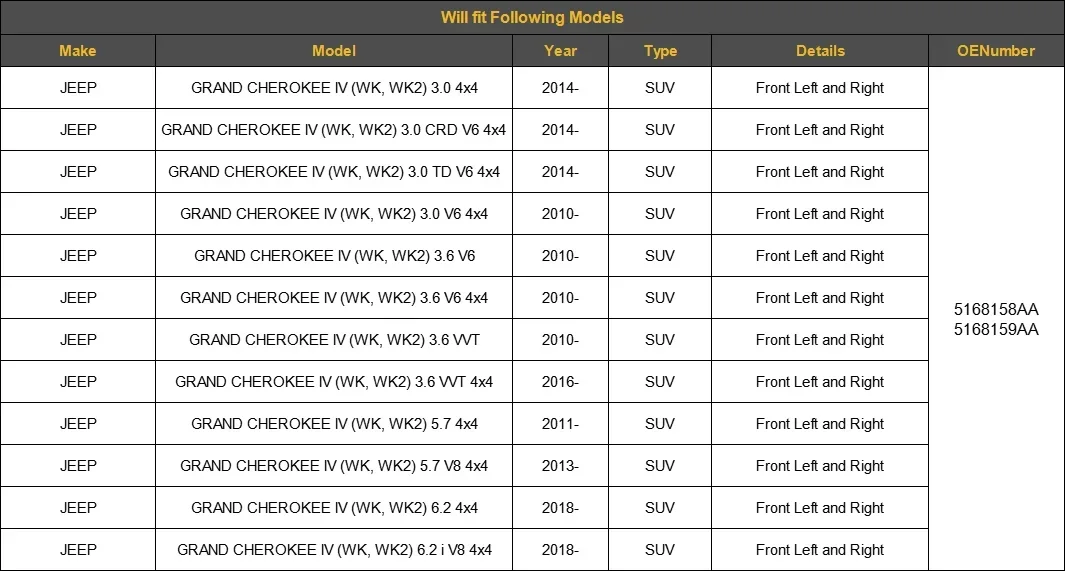Click the 6.2 i V8 4x4 model cell
The image size is (1065, 571).
(334, 550)
